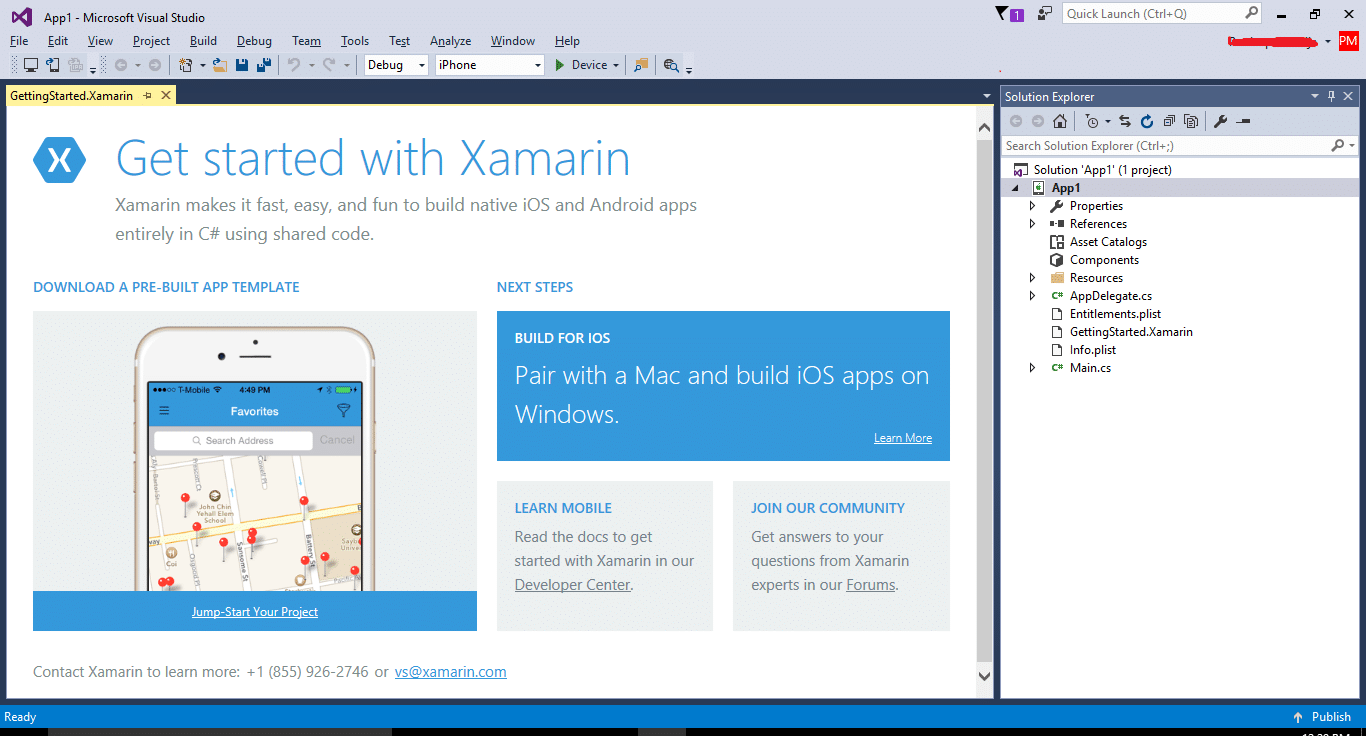Click the Pending Changes Filter clock icon
Image resolution: width=1366 pixels, height=736 pixels.
point(1091,121)
